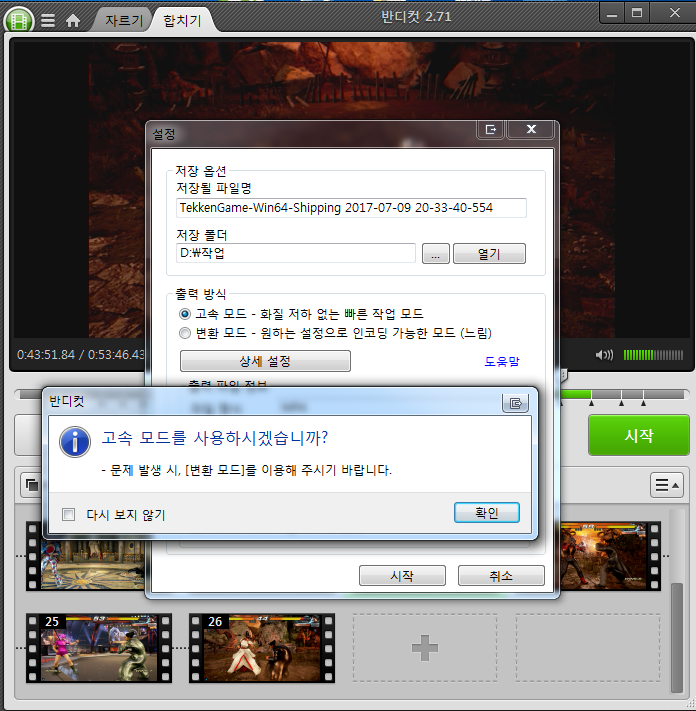Minimize the Bandicut window
Viewport: 696px width, 711px height.
point(612,15)
